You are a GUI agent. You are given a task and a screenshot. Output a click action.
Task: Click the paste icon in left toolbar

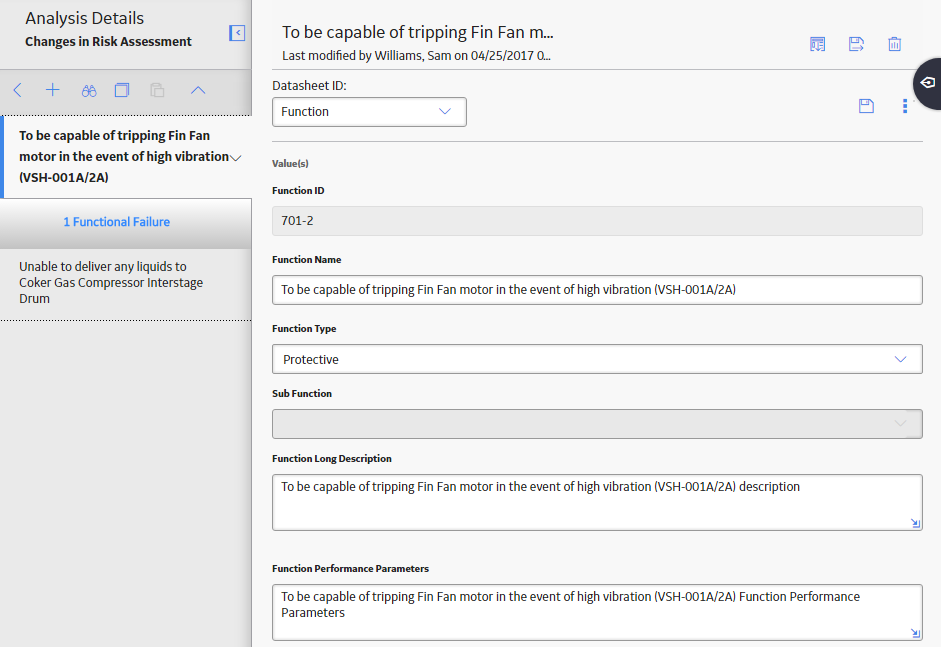pyautogui.click(x=157, y=91)
